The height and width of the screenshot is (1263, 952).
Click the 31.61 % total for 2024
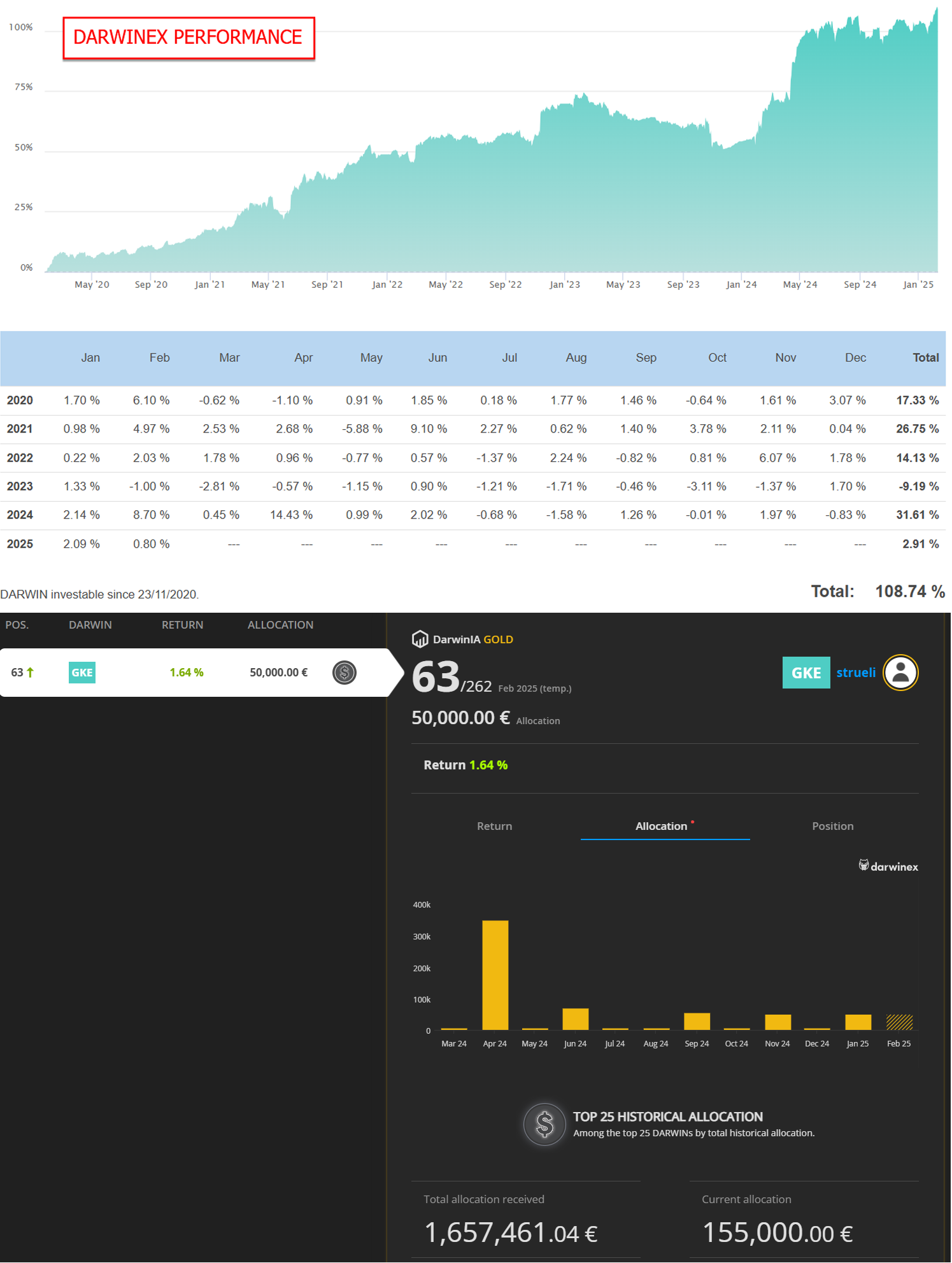918,515
